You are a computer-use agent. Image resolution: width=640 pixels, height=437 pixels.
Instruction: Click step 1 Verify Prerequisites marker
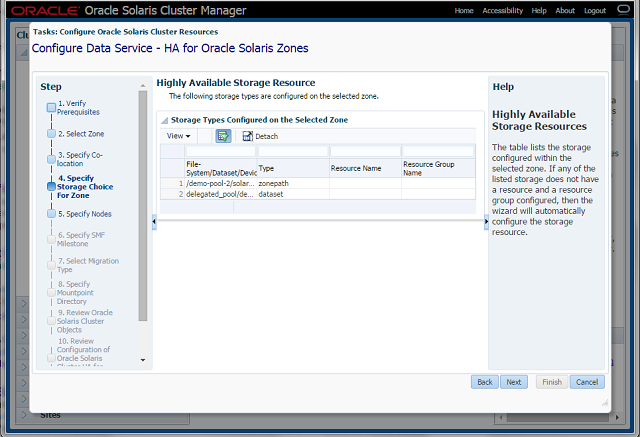[51, 106]
